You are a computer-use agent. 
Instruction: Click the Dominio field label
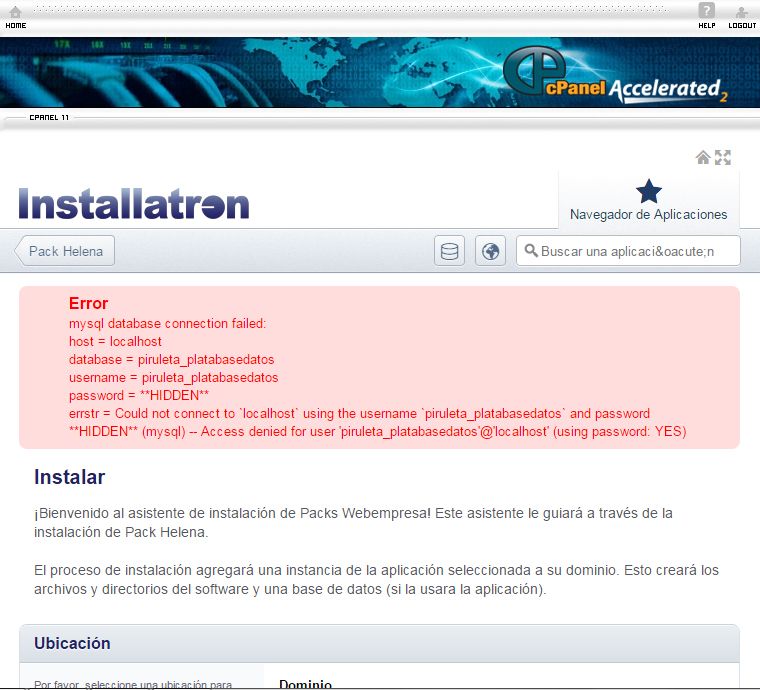pyautogui.click(x=305, y=684)
